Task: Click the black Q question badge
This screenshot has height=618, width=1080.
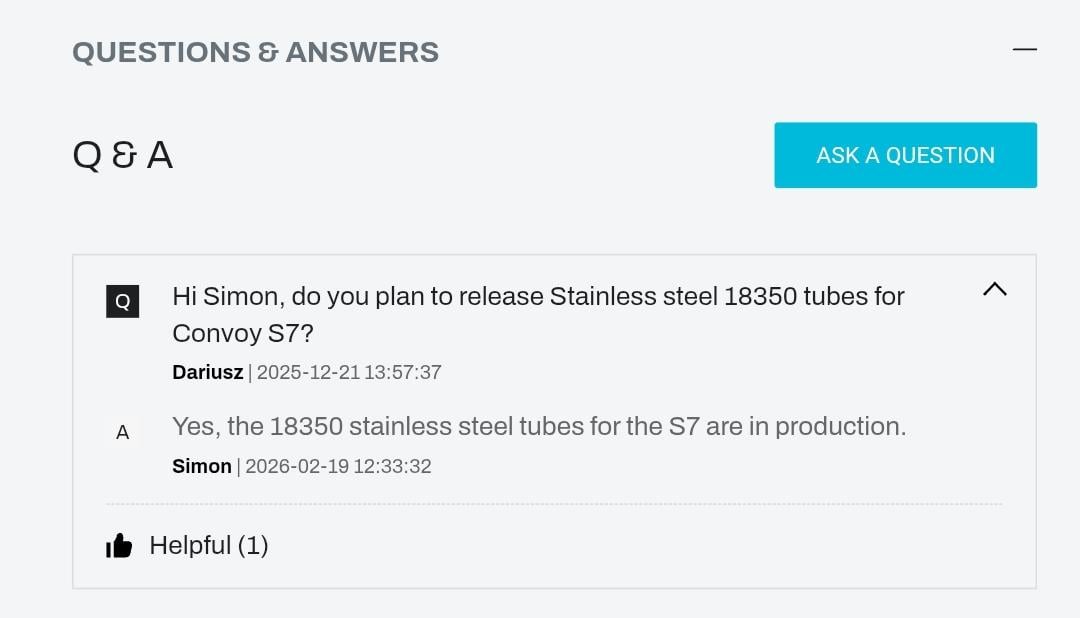Action: (x=122, y=301)
